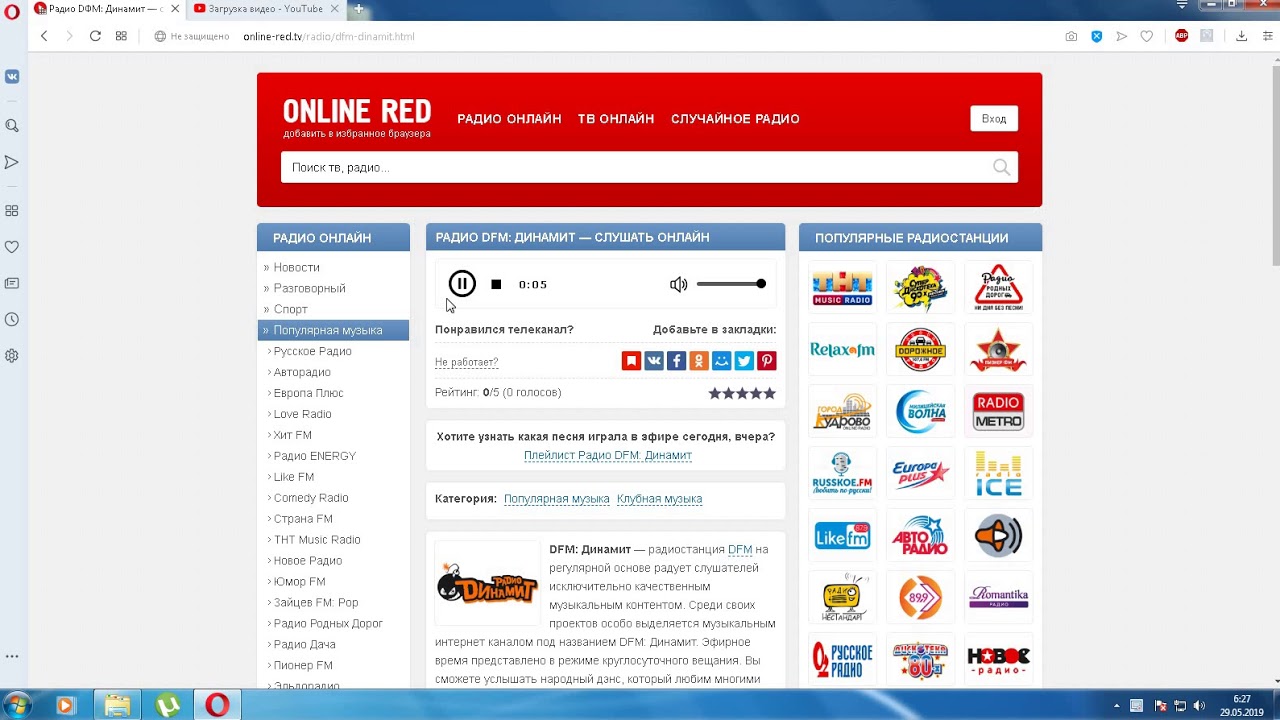Open personal news in Opera sidebar

click(12, 283)
